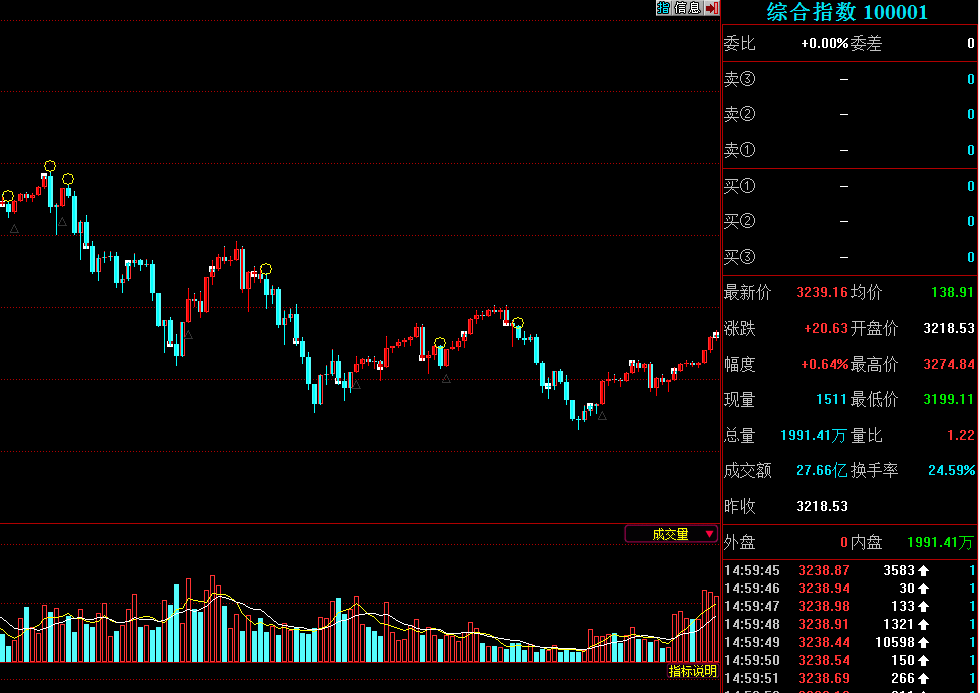The image size is (980, 693).
Task: Click the trade price 3238.87
Action: pos(824,570)
